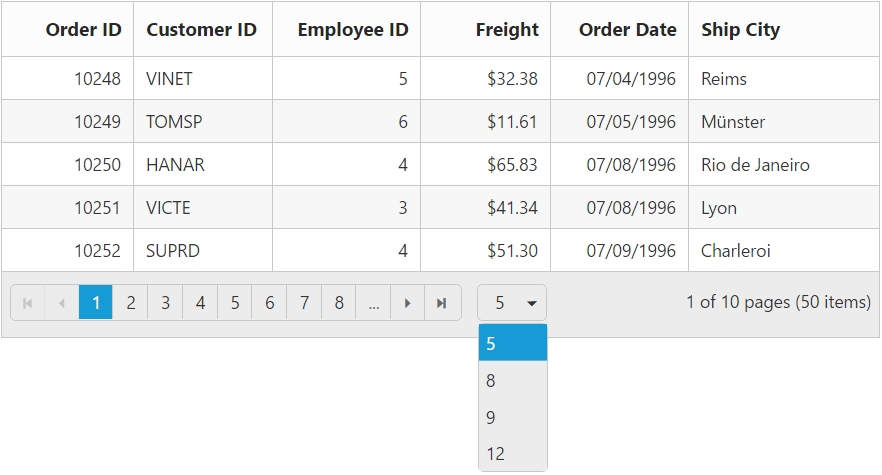Click the Employee ID column header
The image size is (882, 475).
[x=352, y=30]
